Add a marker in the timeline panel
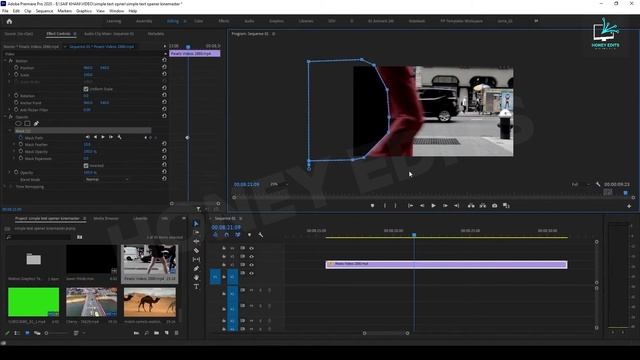Viewport: 640px width, 360px height. coord(249,235)
